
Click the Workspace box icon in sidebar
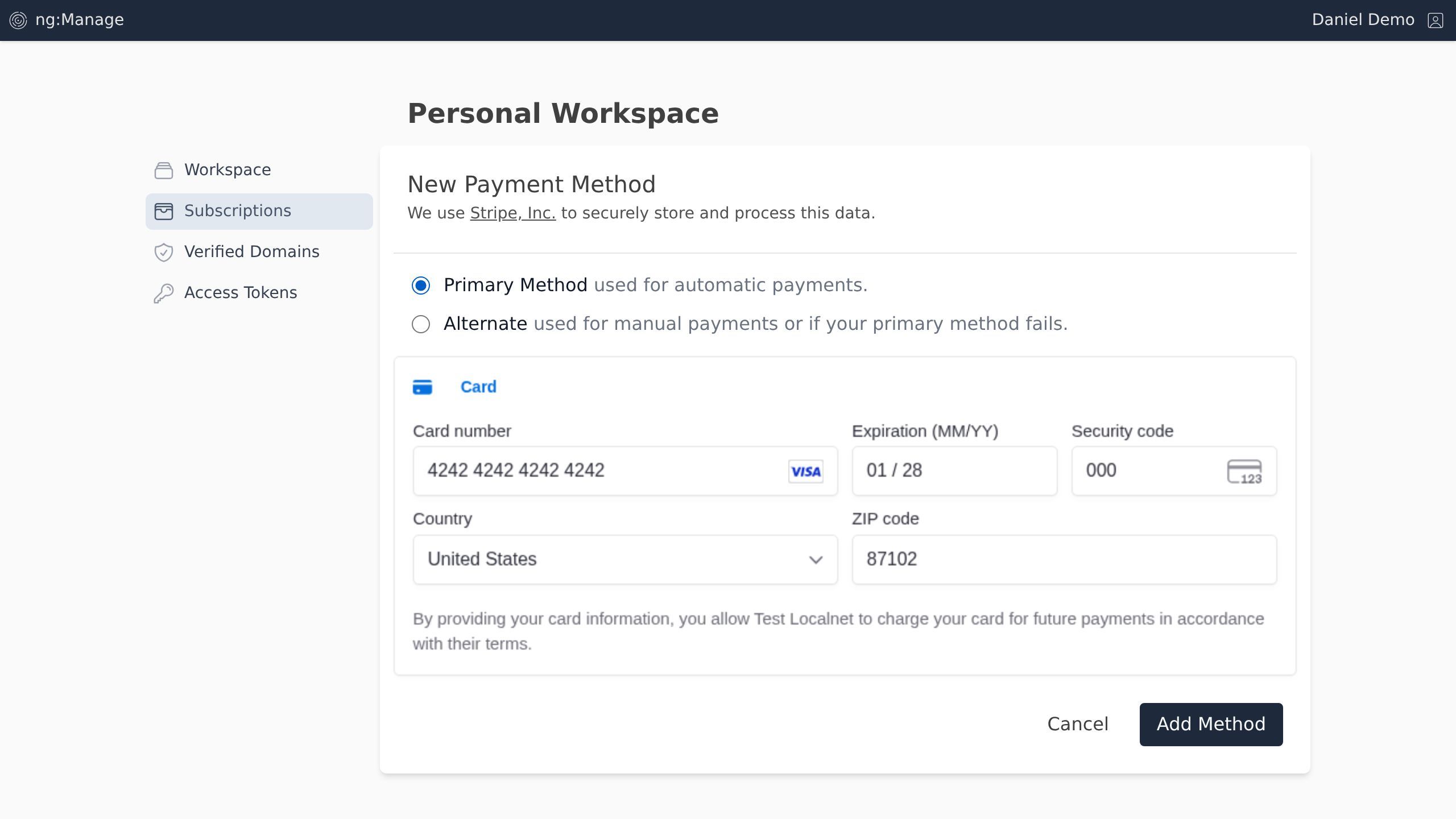[164, 170]
